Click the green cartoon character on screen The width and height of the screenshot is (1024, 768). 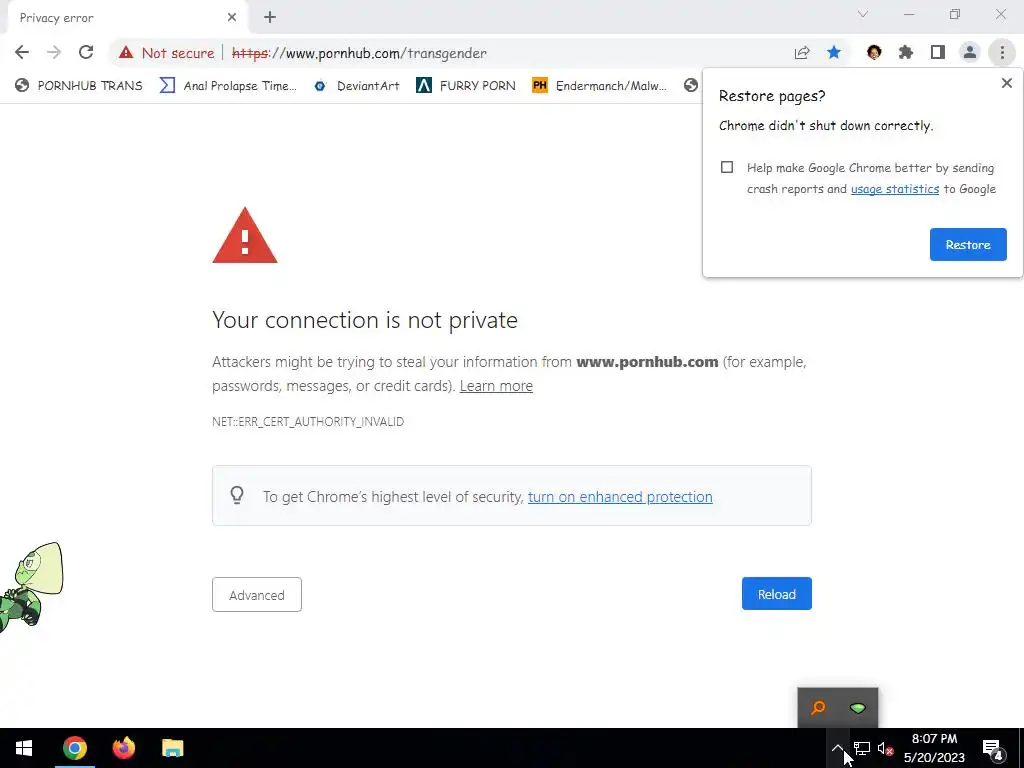coord(31,587)
